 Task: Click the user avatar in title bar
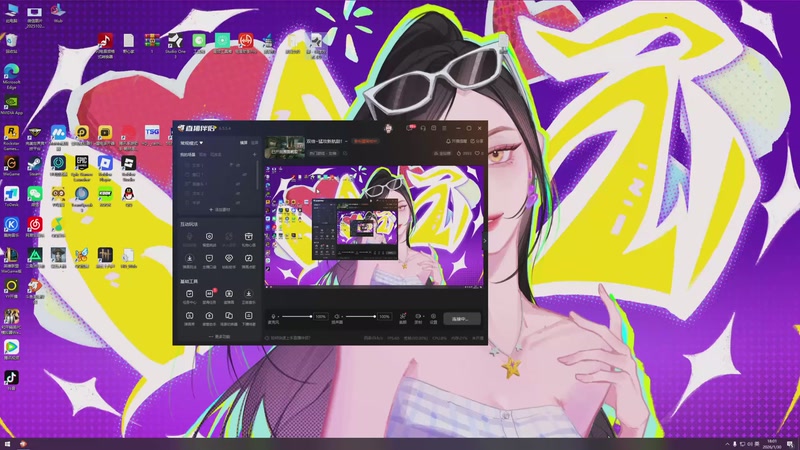(x=388, y=128)
